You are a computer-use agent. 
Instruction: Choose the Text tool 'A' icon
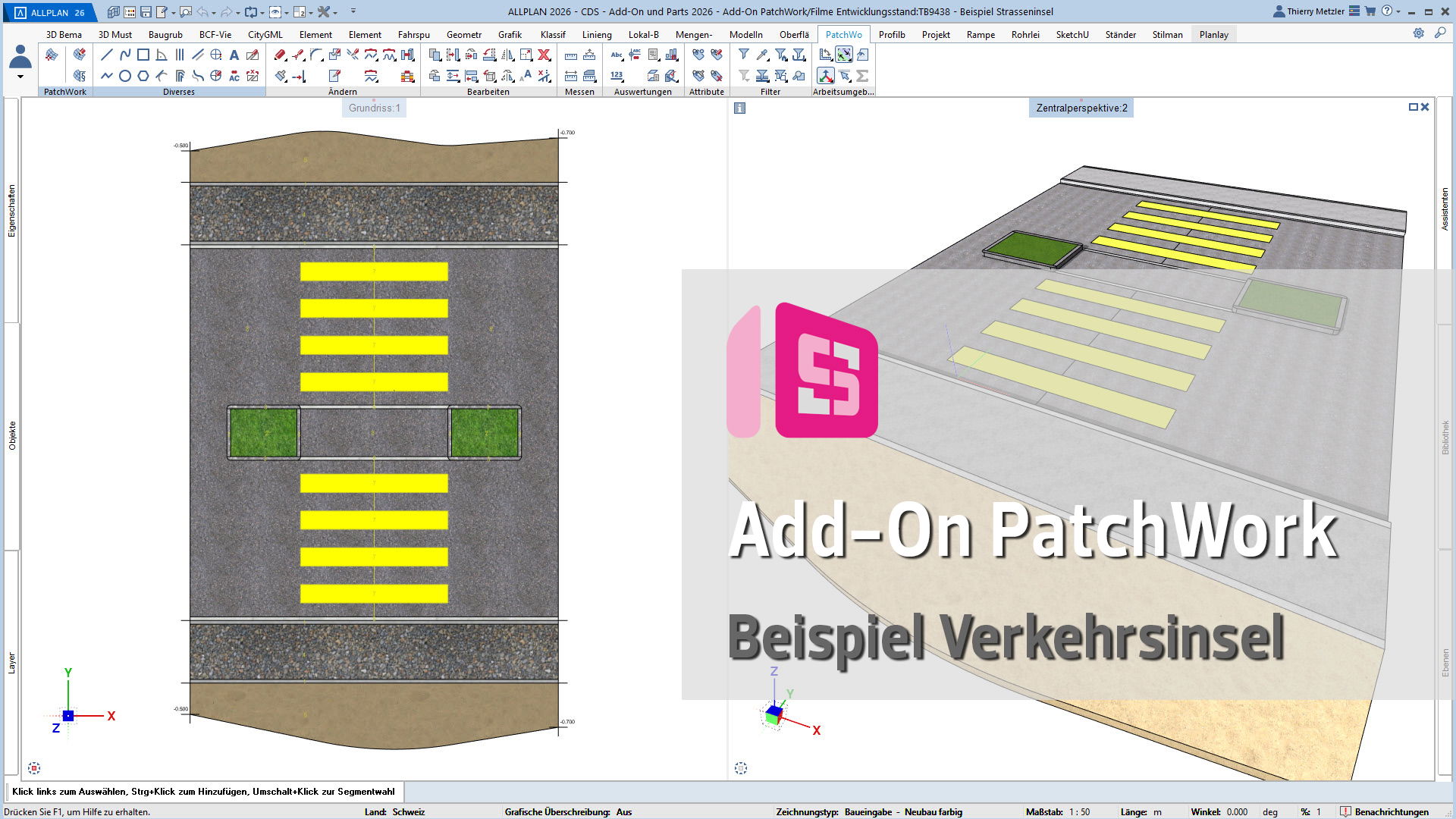(234, 55)
